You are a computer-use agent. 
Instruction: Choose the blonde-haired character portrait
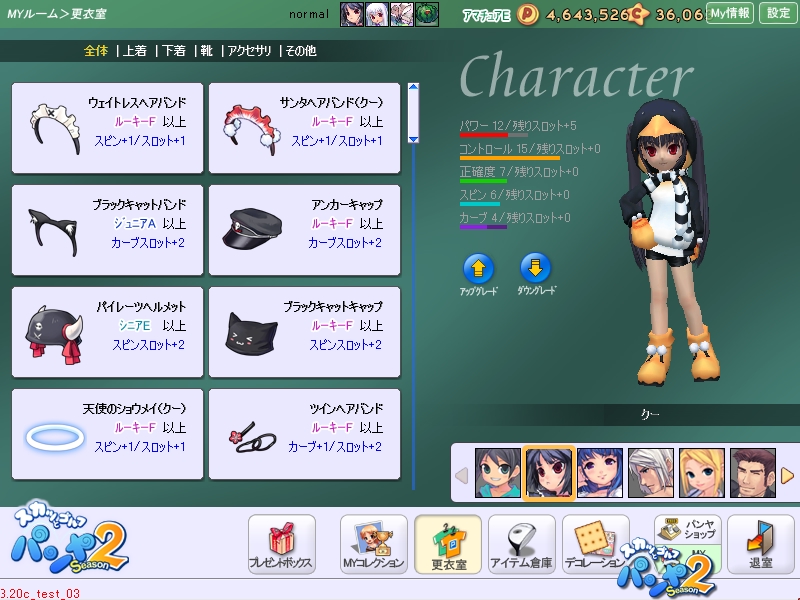tap(702, 472)
